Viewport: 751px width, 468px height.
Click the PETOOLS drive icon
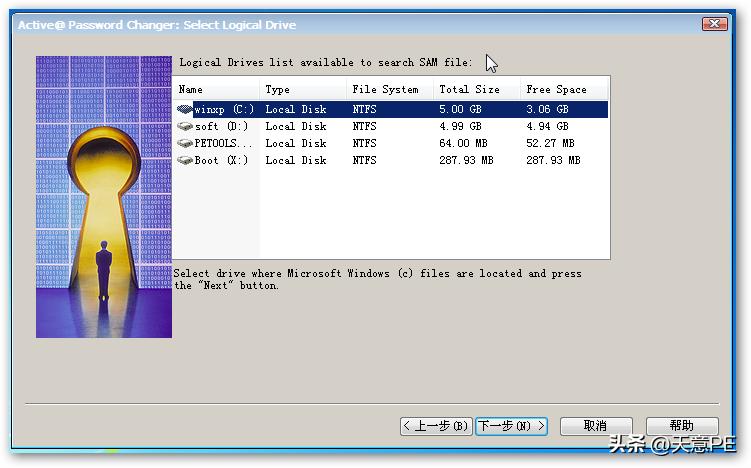[185, 144]
